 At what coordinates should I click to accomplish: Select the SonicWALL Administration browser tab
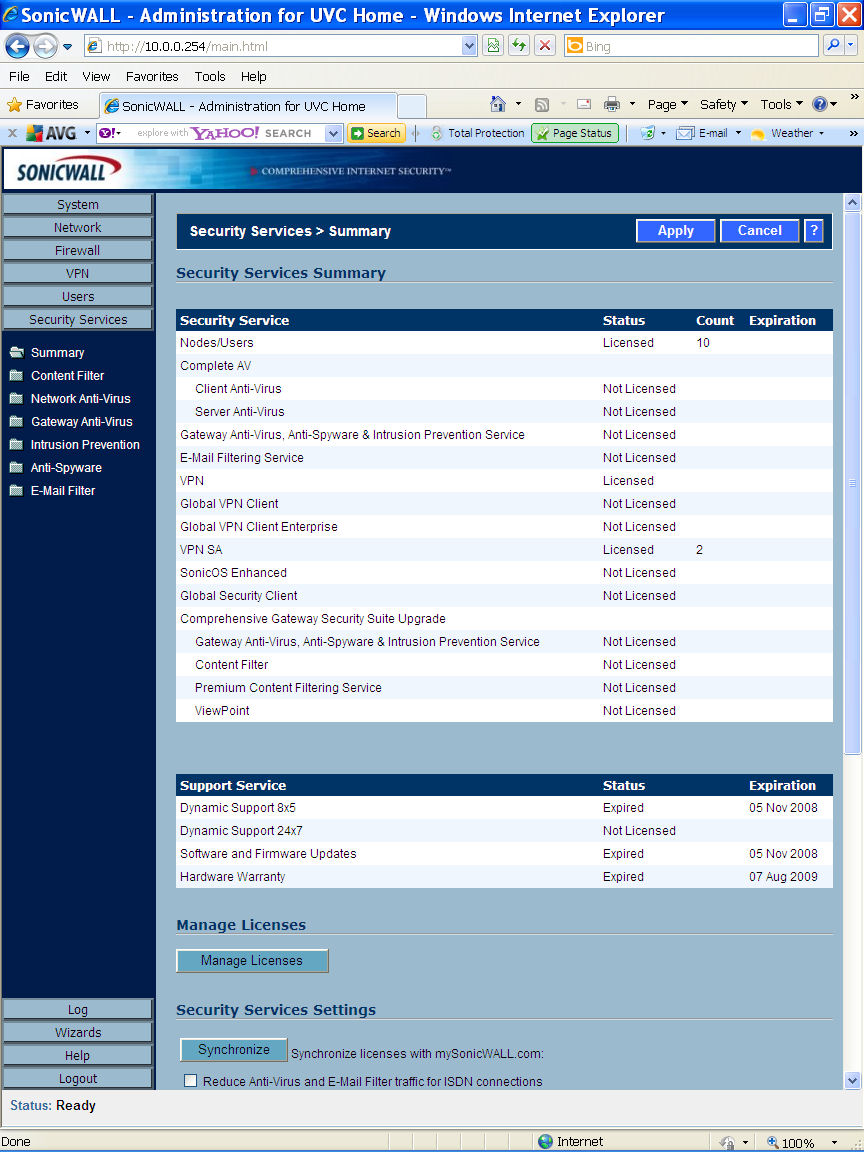point(248,106)
